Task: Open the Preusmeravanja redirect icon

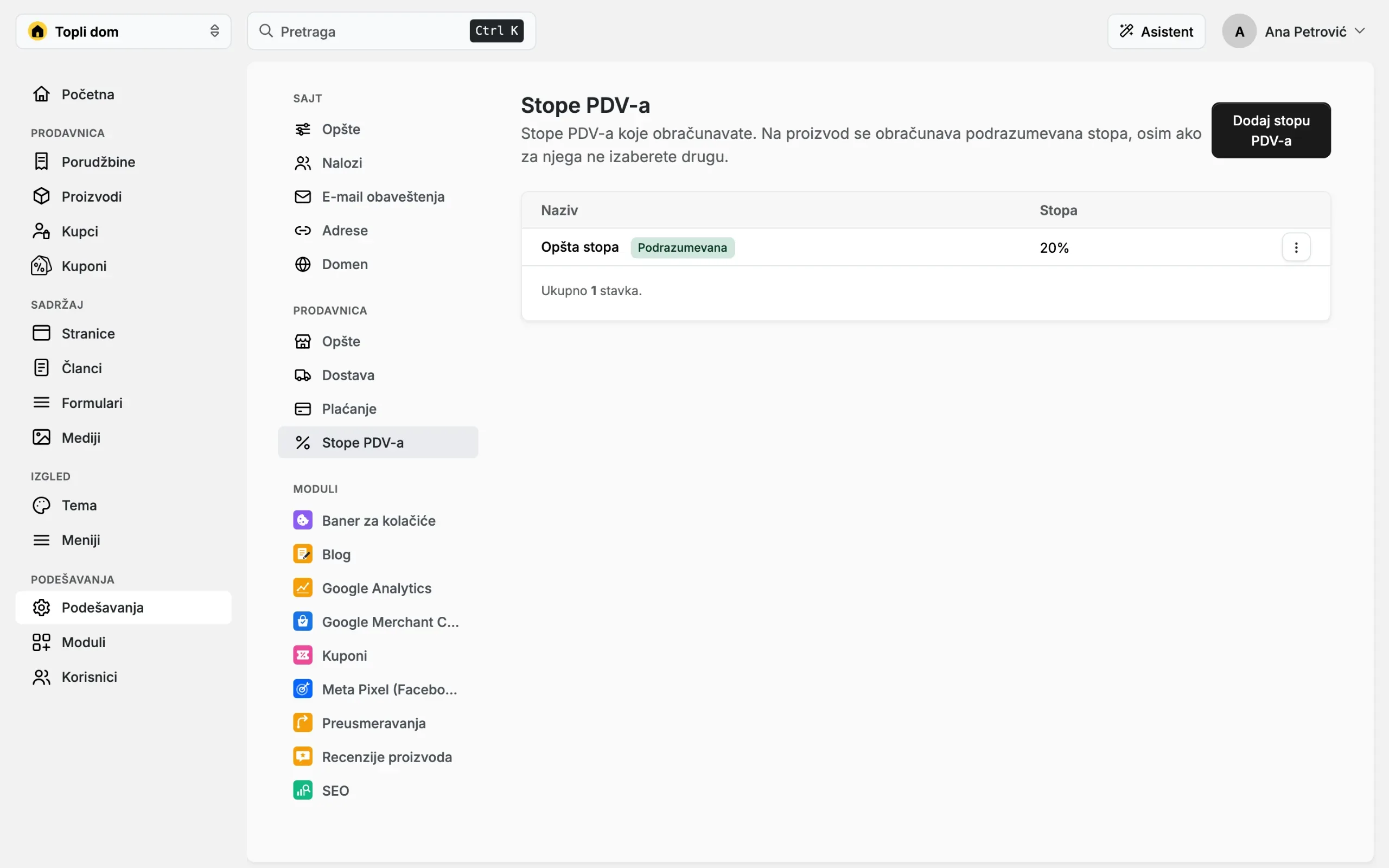Action: 302,722
